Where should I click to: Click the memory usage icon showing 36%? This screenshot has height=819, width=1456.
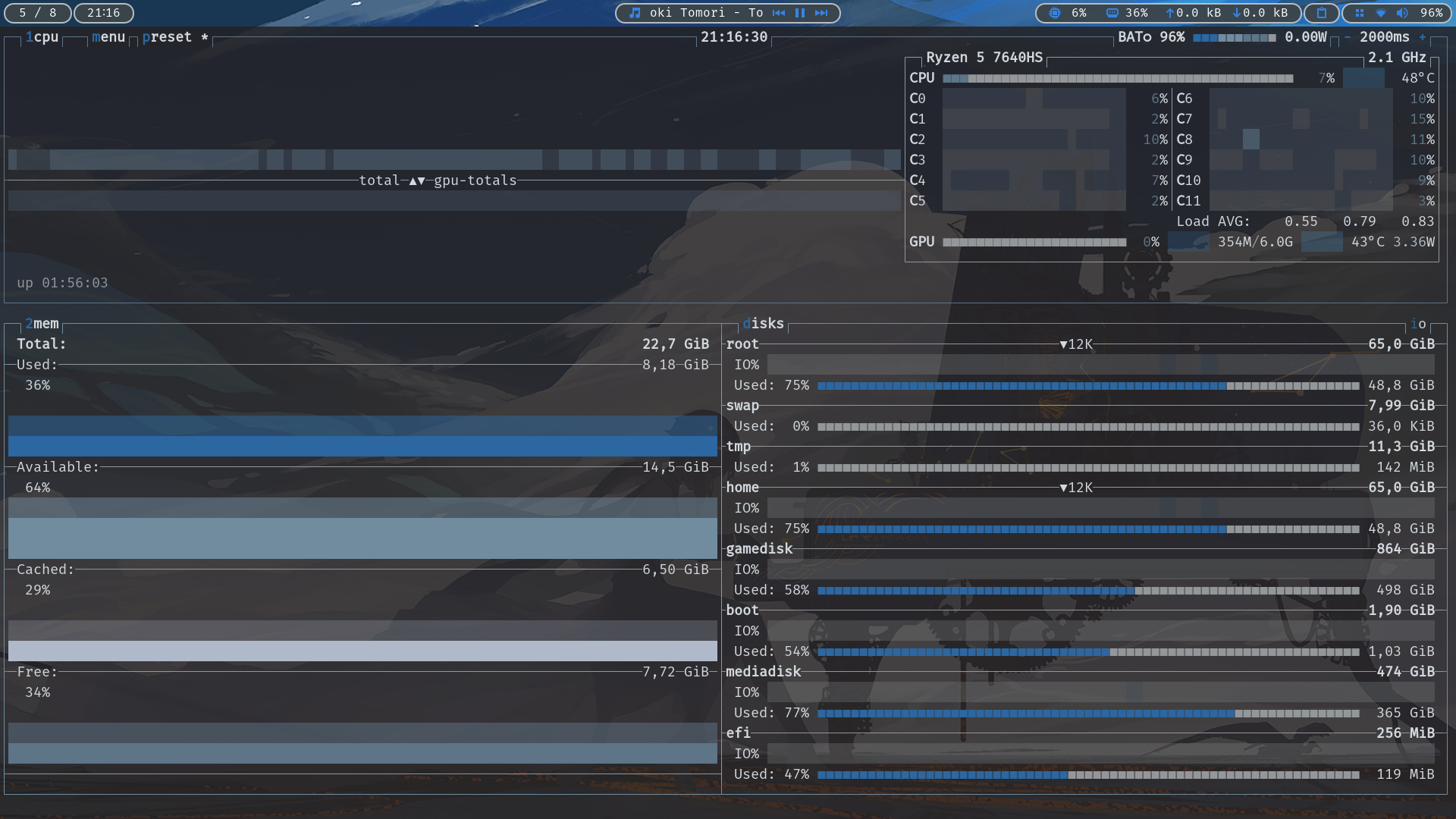pos(1112,13)
